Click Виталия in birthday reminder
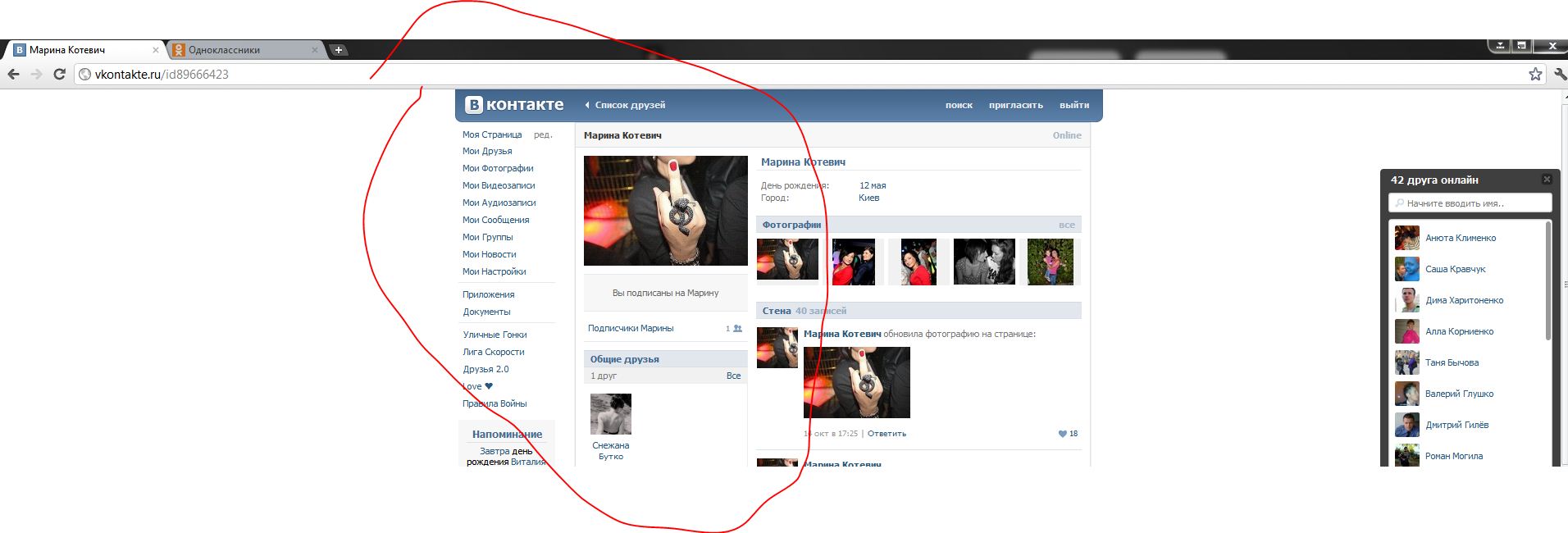Viewport: 1568px width, 533px height. click(x=528, y=462)
